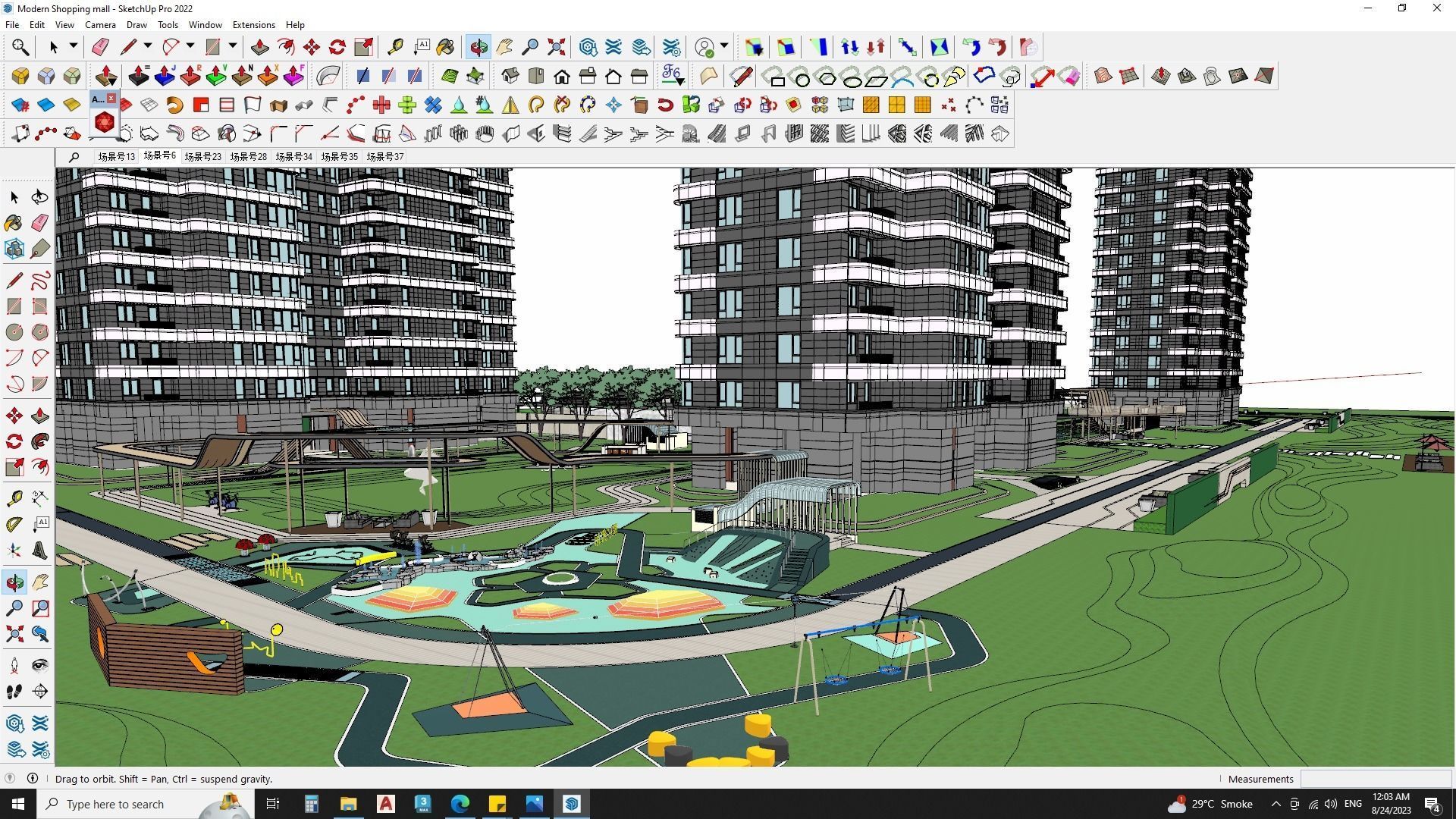Viewport: 1456px width, 819px height.
Task: Select the Freehand tool in the left sidebar
Action: [x=39, y=280]
